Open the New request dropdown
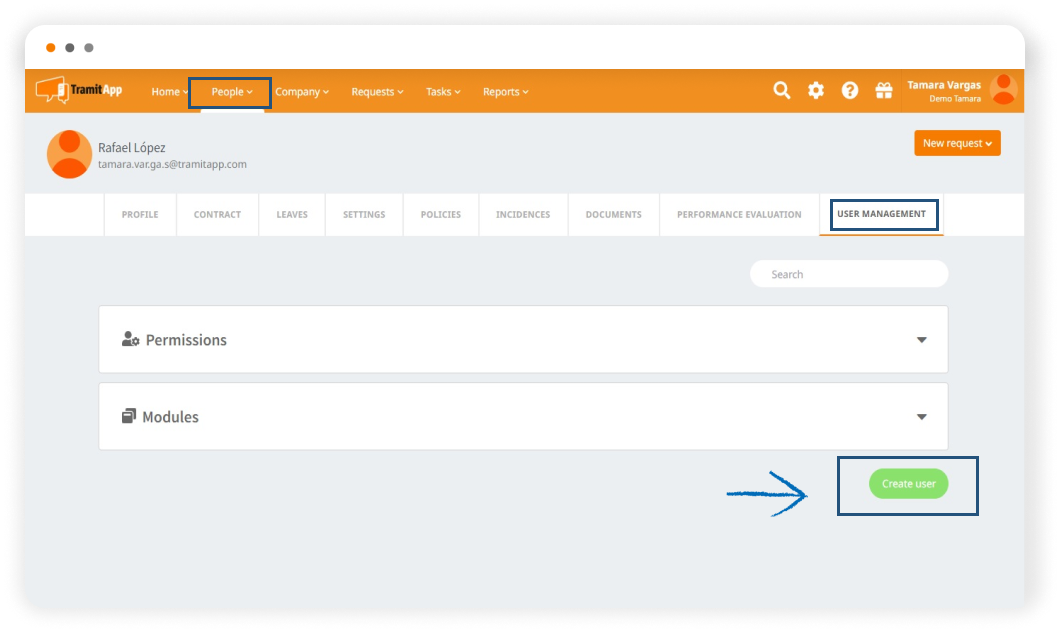The image size is (1061, 633). tap(957, 144)
